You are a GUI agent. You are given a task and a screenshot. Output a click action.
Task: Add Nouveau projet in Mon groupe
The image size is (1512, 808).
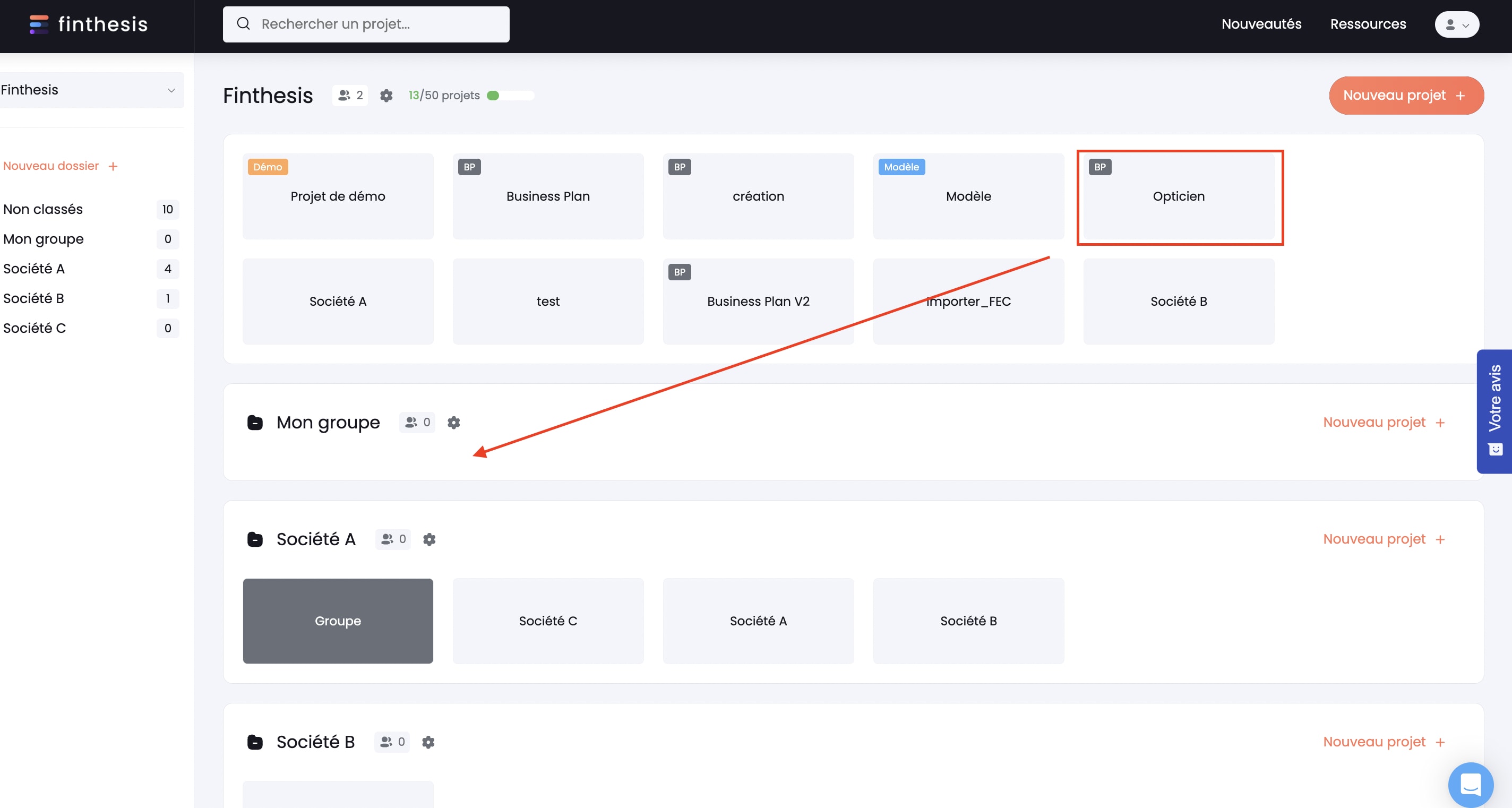tap(1384, 422)
